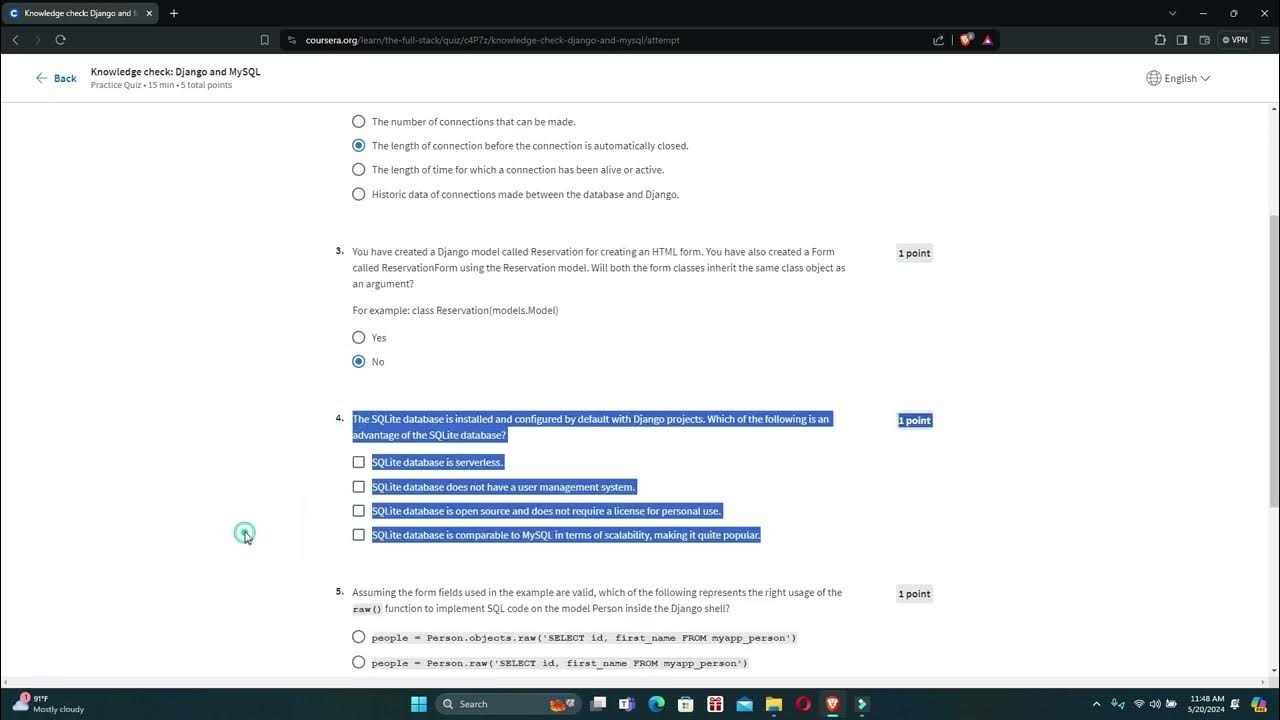The width and height of the screenshot is (1280, 720).
Task: Check 'SQLite database is serverless'
Action: [x=358, y=462]
